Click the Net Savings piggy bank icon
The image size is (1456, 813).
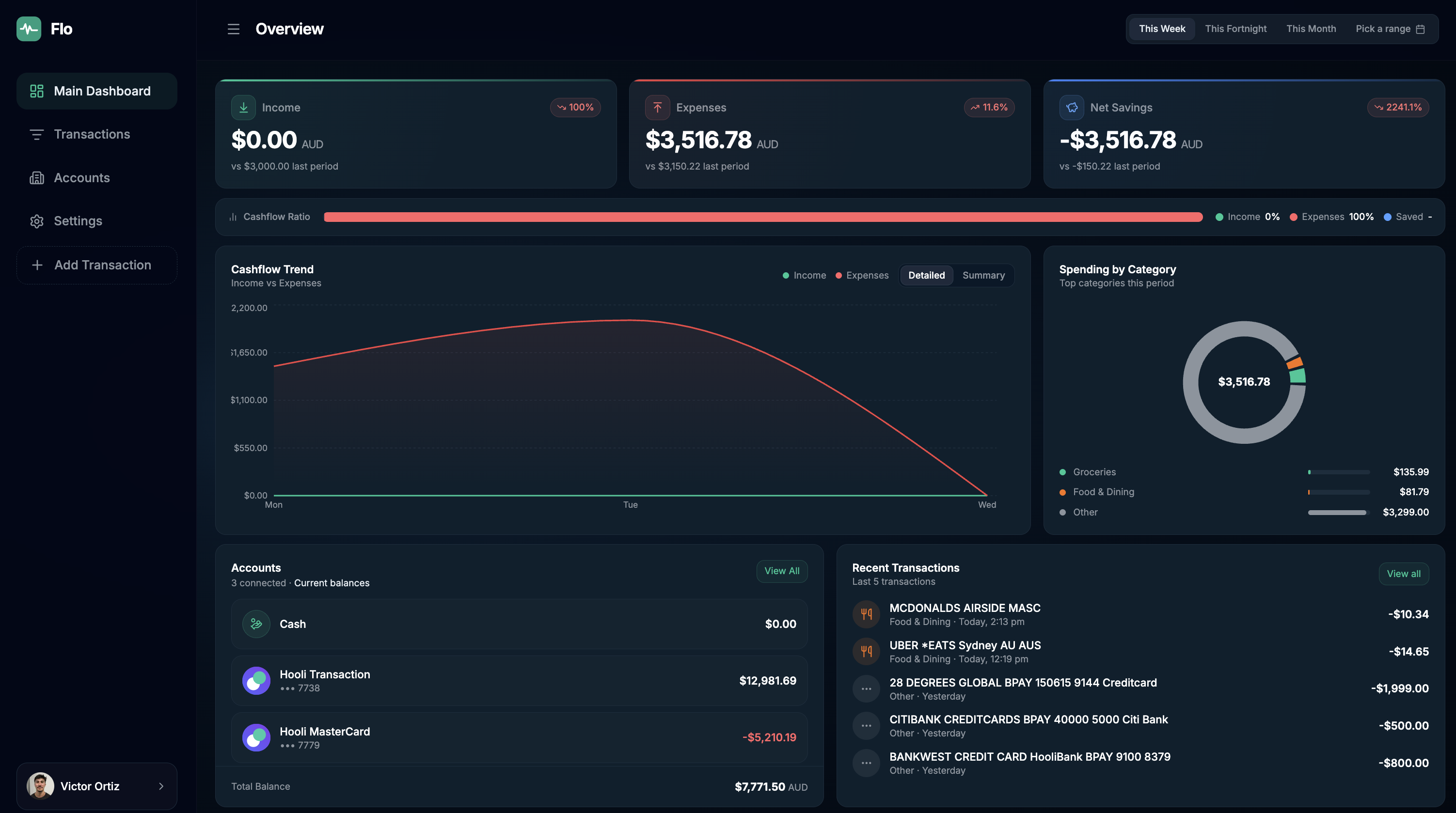[1072, 108]
